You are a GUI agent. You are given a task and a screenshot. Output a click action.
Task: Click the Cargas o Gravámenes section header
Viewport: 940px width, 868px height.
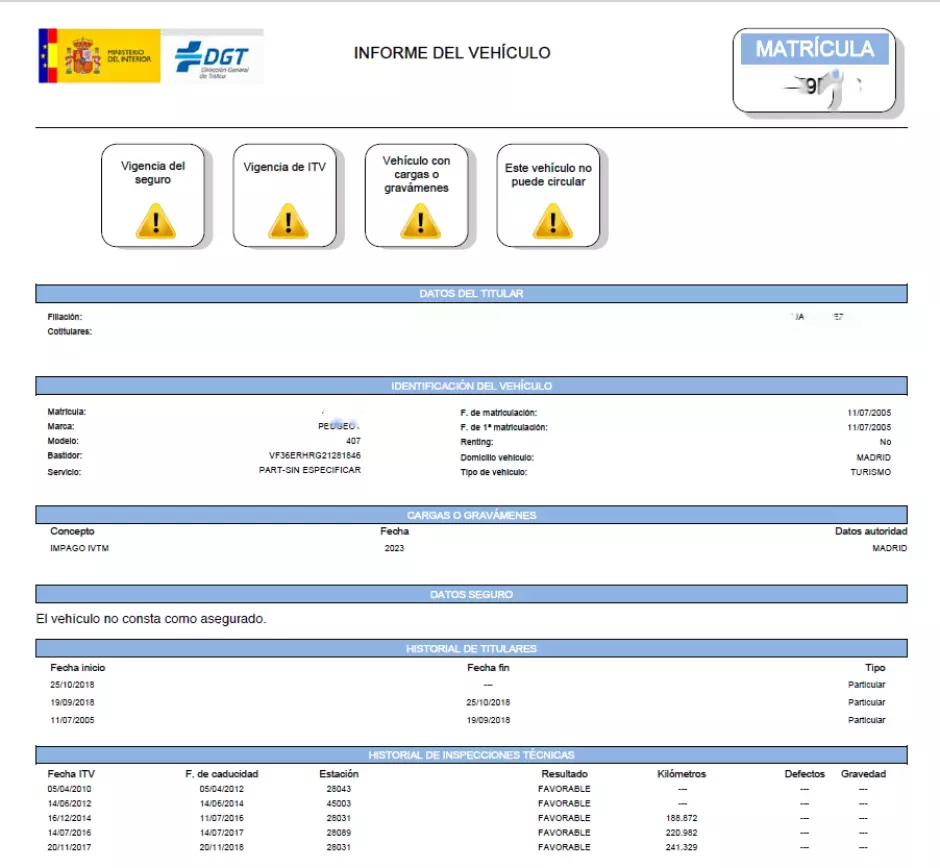coord(471,515)
